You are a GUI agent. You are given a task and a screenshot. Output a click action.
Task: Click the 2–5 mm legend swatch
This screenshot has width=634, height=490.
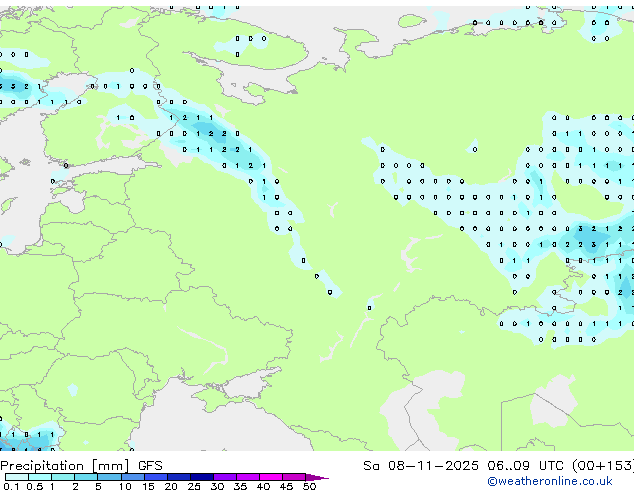click(86, 477)
